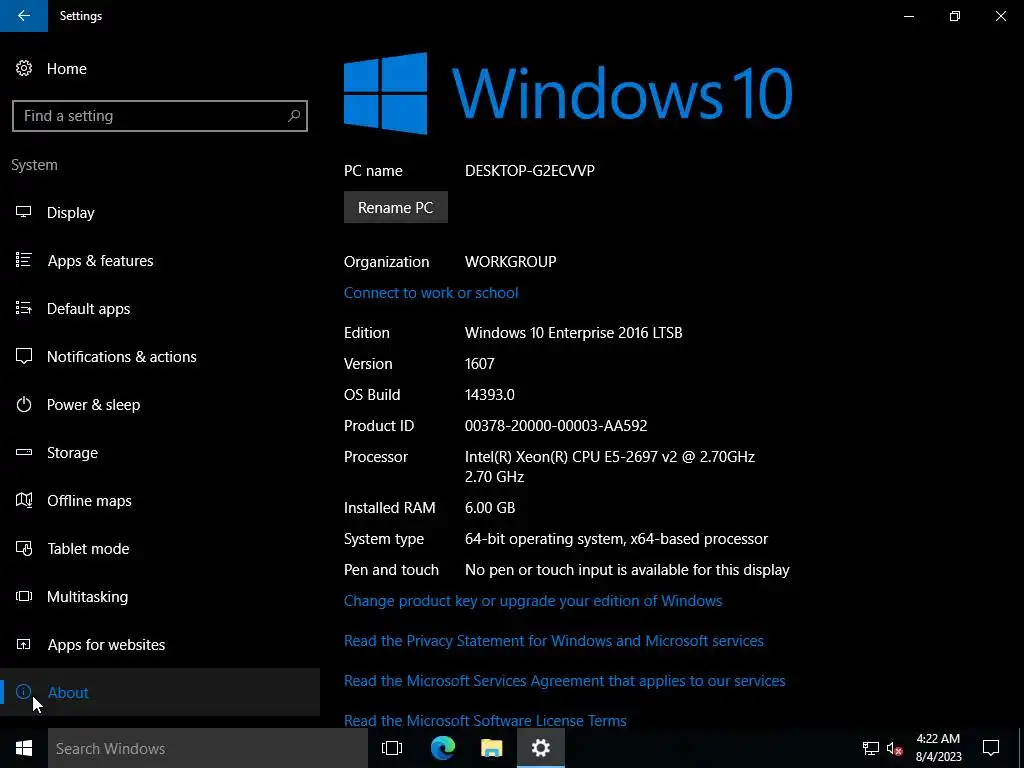This screenshot has width=1024, height=768.
Task: Select Storage in sidebar
Action: point(72,453)
